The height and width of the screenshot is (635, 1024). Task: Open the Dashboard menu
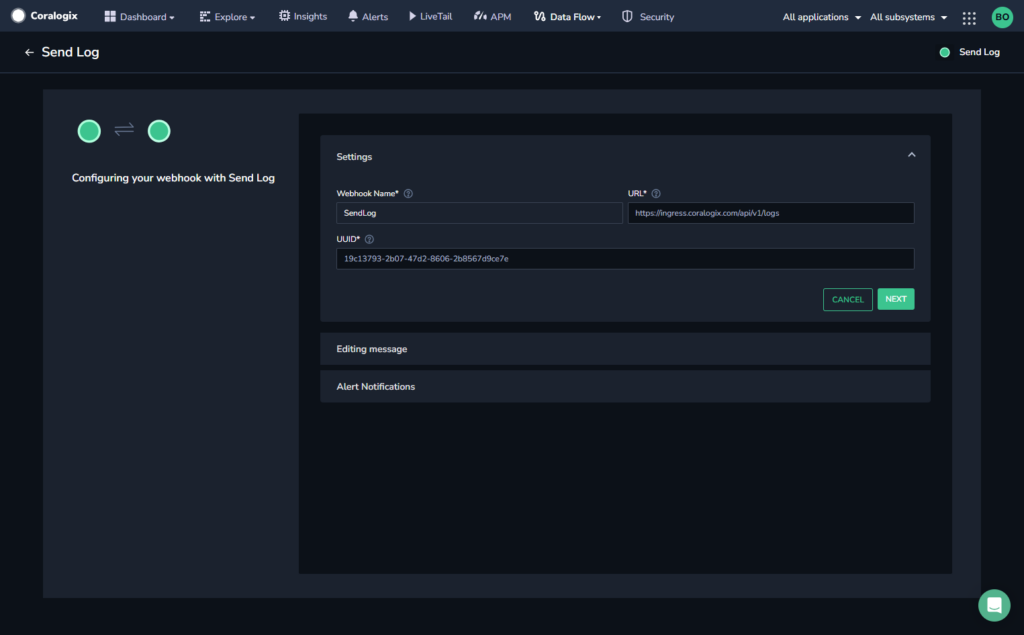[139, 16]
